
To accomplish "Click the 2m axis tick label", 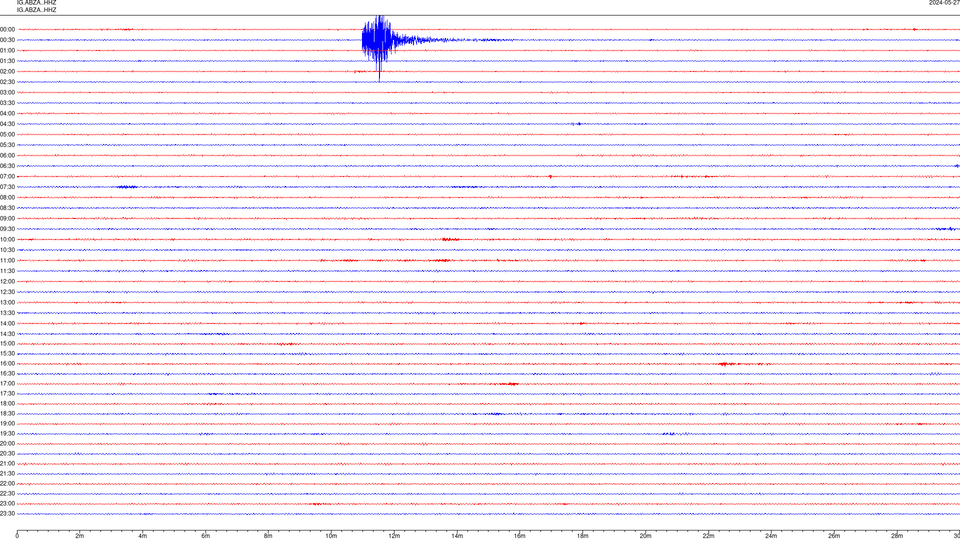I will 80,536.
